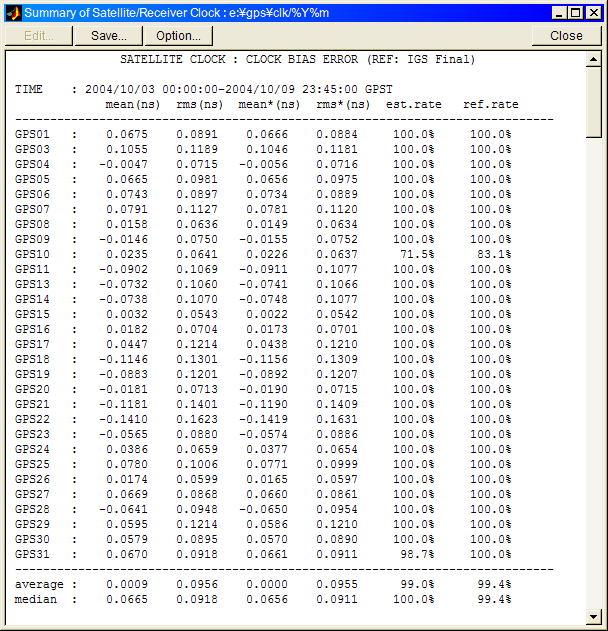
Task: Click the grayed-out Edit... button
Action: click(x=38, y=35)
